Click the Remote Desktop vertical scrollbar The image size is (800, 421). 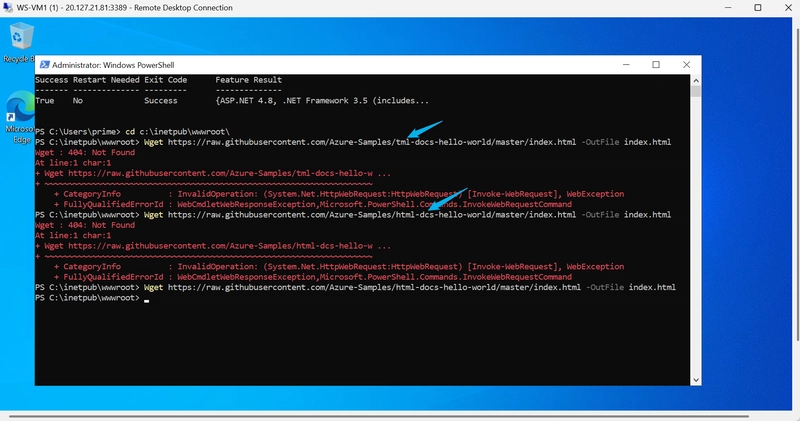click(796, 184)
